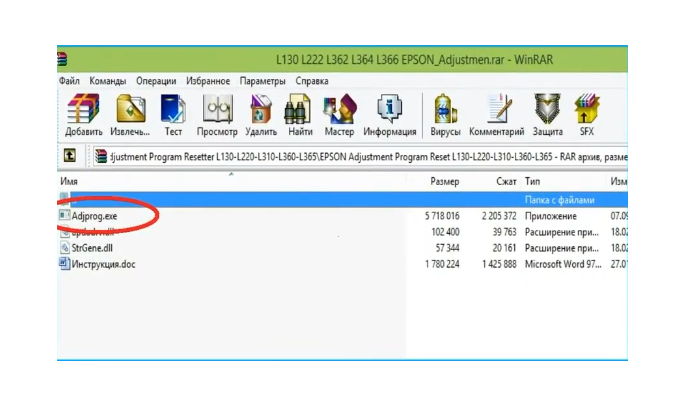Click the archive path address field
This screenshot has width=700, height=400.
[x=361, y=157]
